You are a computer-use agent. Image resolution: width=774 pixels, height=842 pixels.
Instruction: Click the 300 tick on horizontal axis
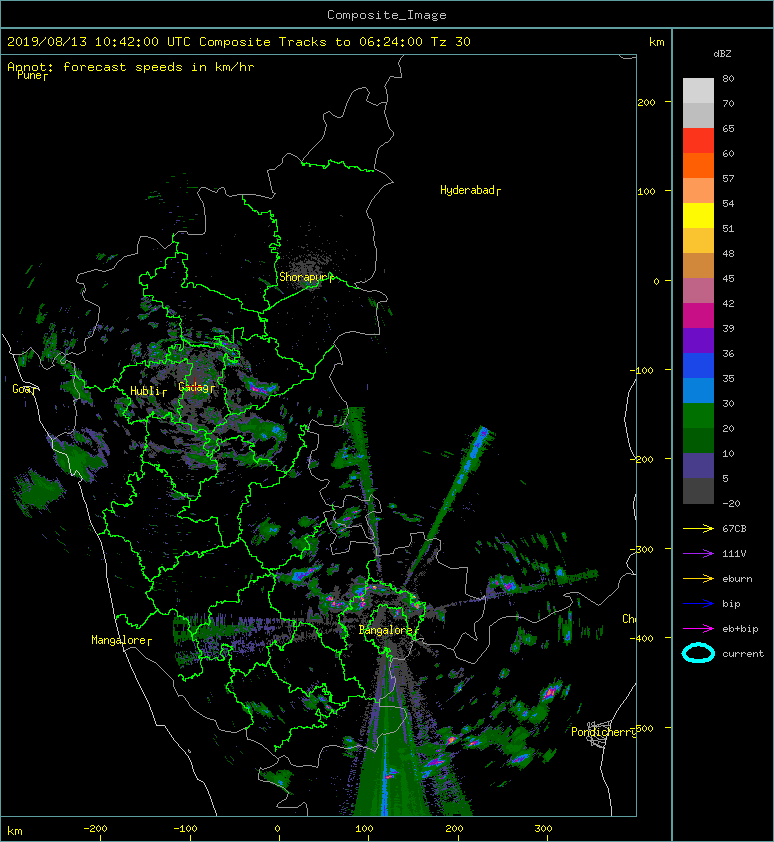pos(543,829)
